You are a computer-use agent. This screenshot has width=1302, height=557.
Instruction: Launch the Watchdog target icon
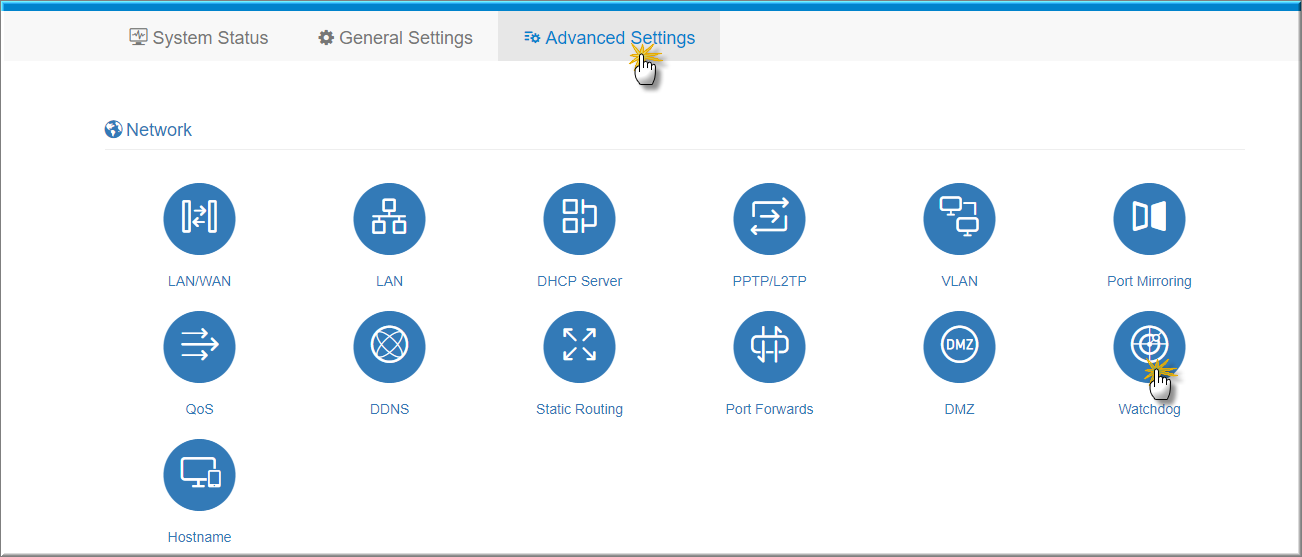(1149, 347)
